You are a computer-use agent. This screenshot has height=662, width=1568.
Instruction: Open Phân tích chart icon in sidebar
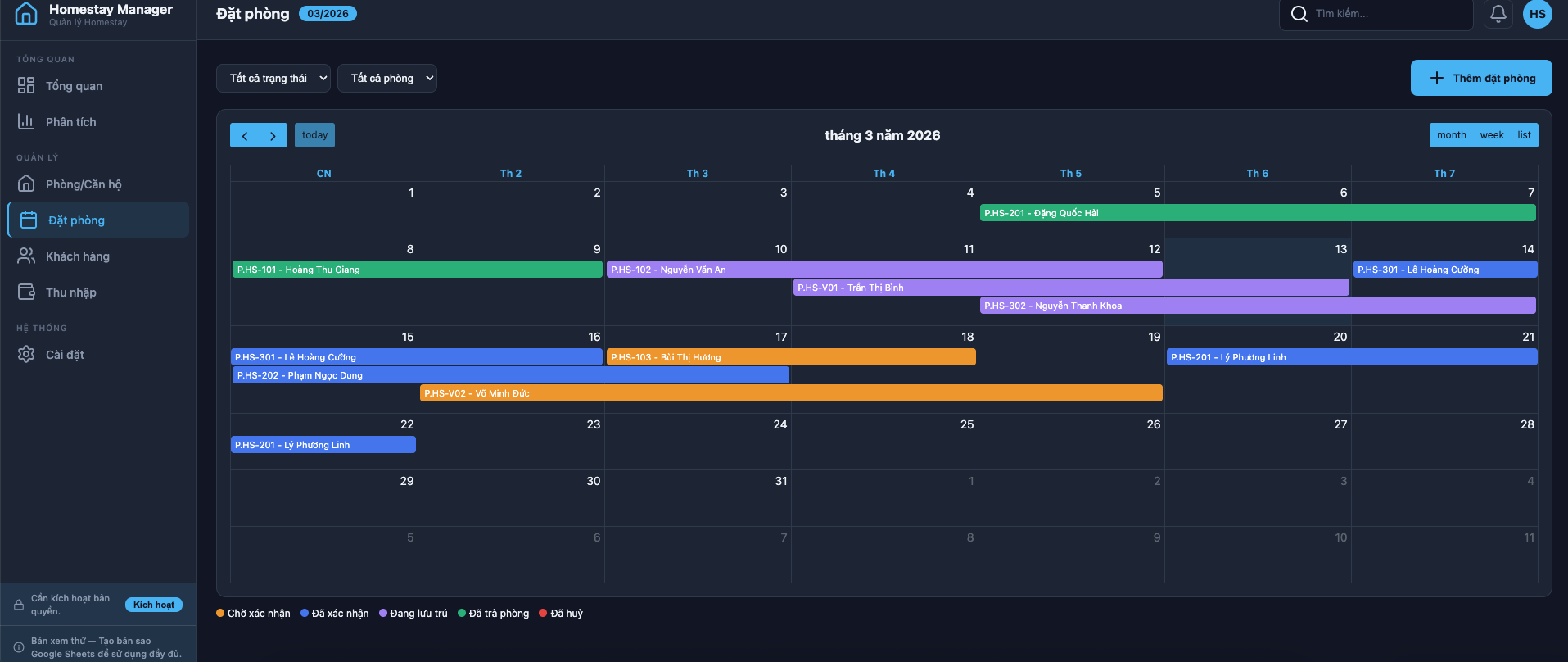(26, 122)
